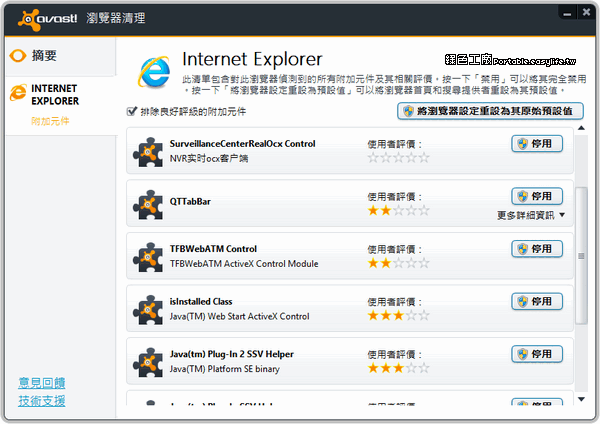Toggle 排除良好評級的附加元件 checkbox
Viewport: 600px width, 424px height.
click(x=132, y=111)
